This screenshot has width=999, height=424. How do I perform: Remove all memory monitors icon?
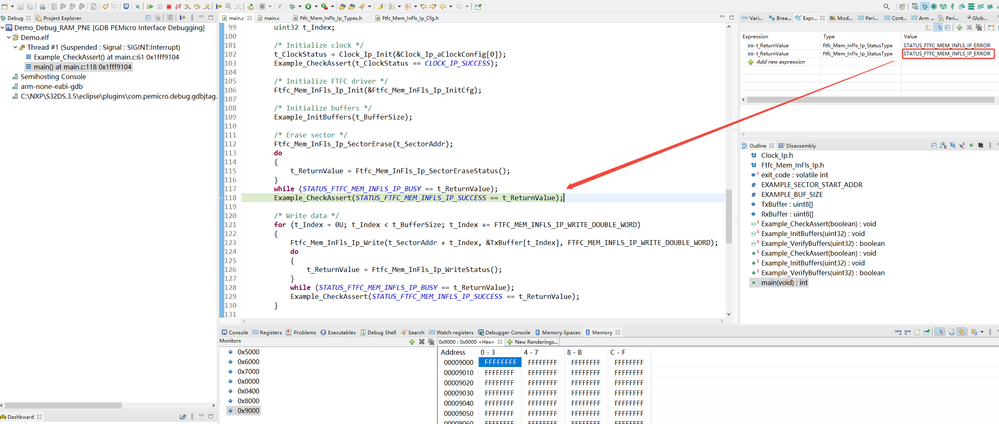(431, 342)
